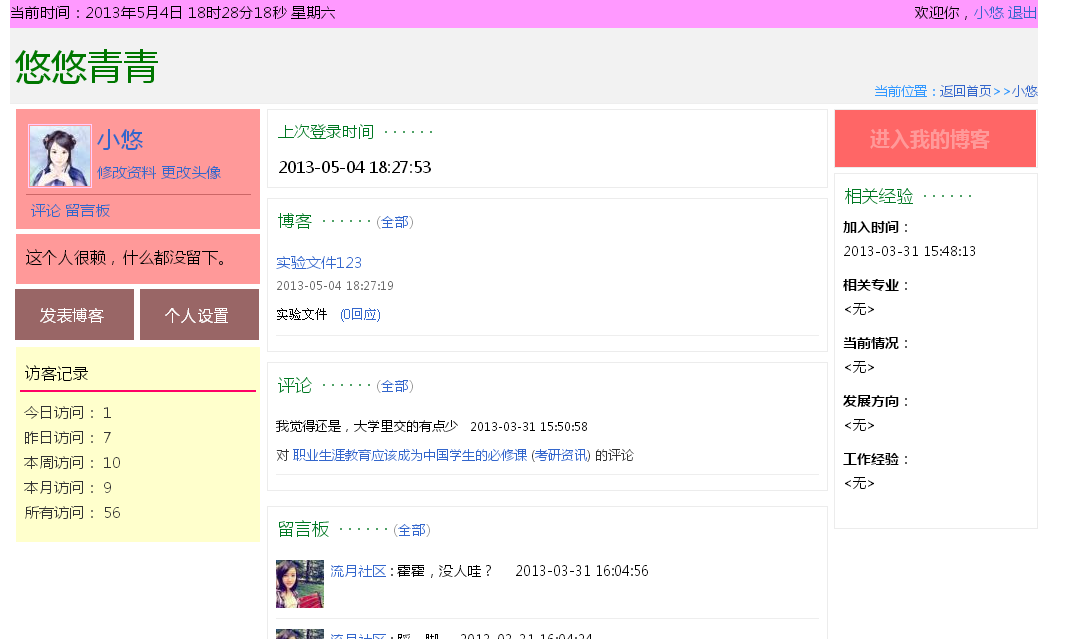Select comment timestamp 2013-03-31 15:50:58
The image size is (1083, 639).
(529, 427)
